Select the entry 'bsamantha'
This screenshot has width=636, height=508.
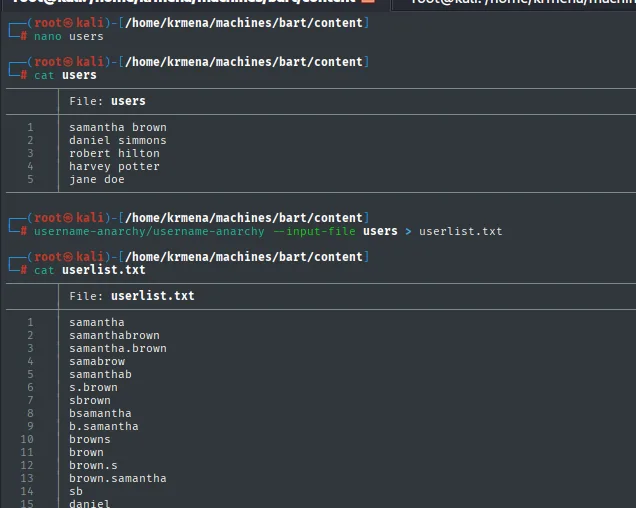pos(100,413)
